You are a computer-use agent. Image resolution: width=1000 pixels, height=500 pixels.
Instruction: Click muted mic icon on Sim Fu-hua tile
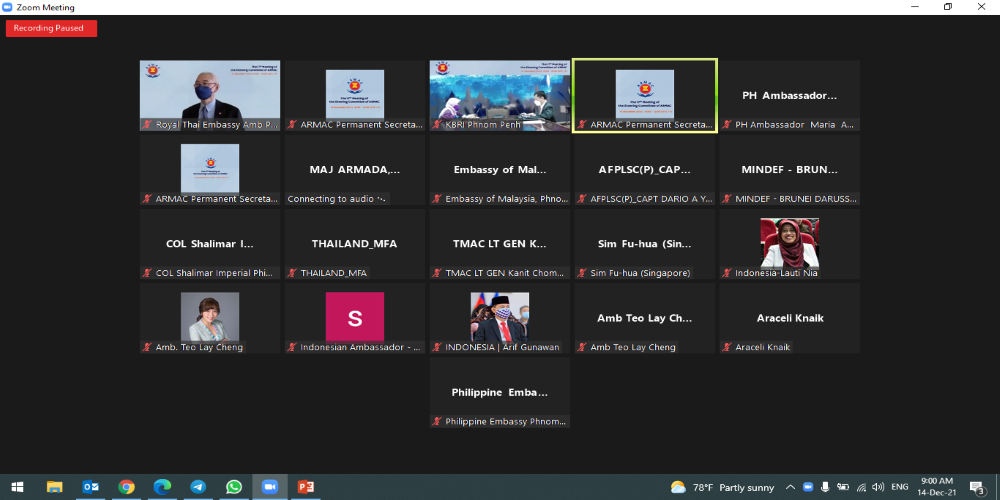click(x=582, y=272)
